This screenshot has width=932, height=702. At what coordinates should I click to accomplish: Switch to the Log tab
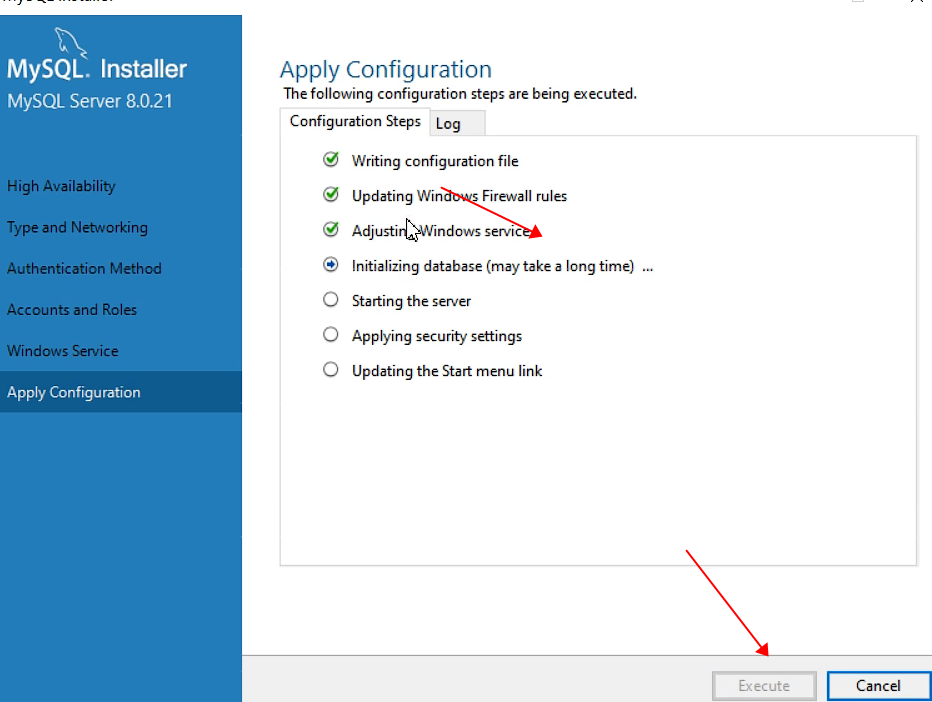[456, 124]
